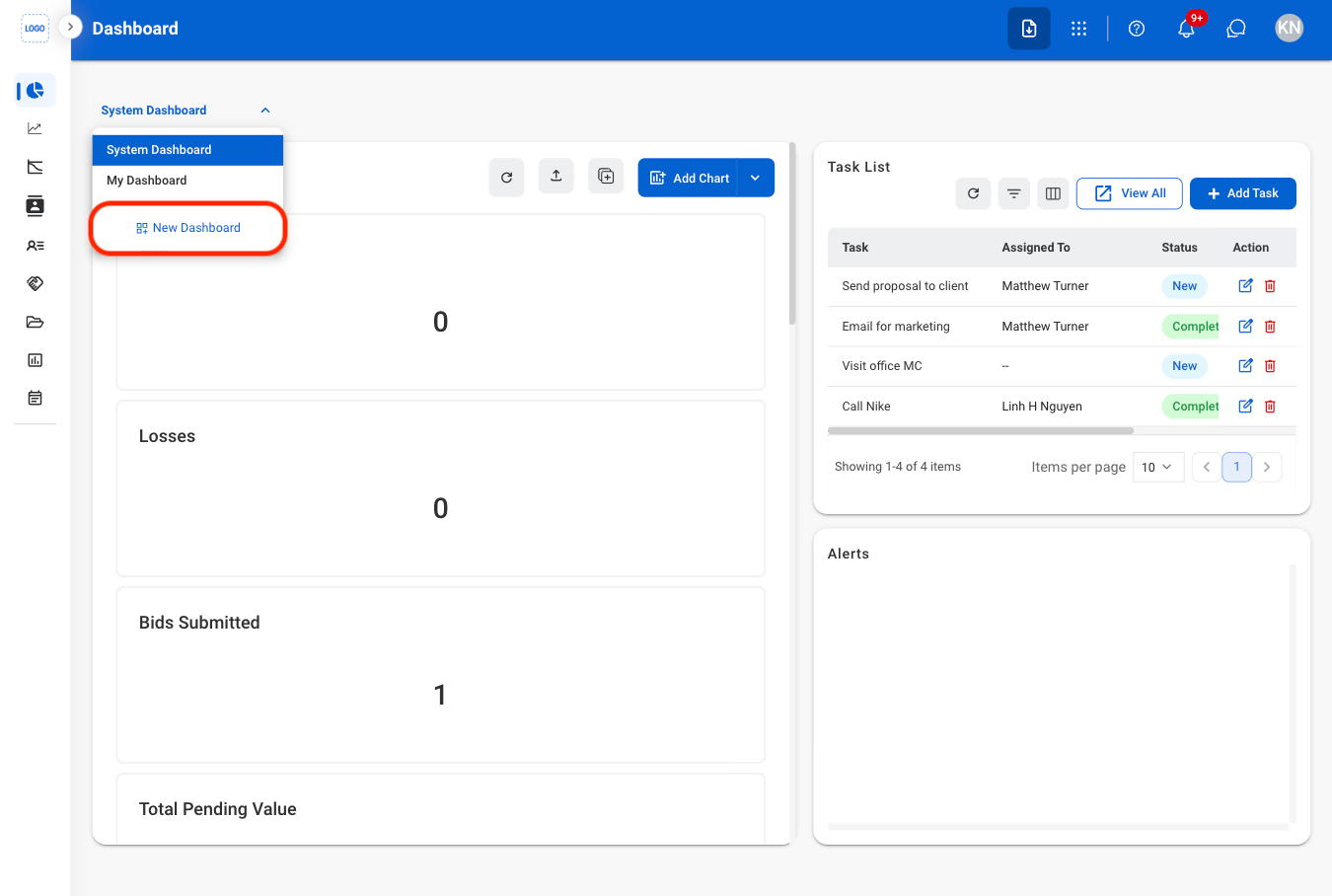Open the items per page dropdown

1157,467
